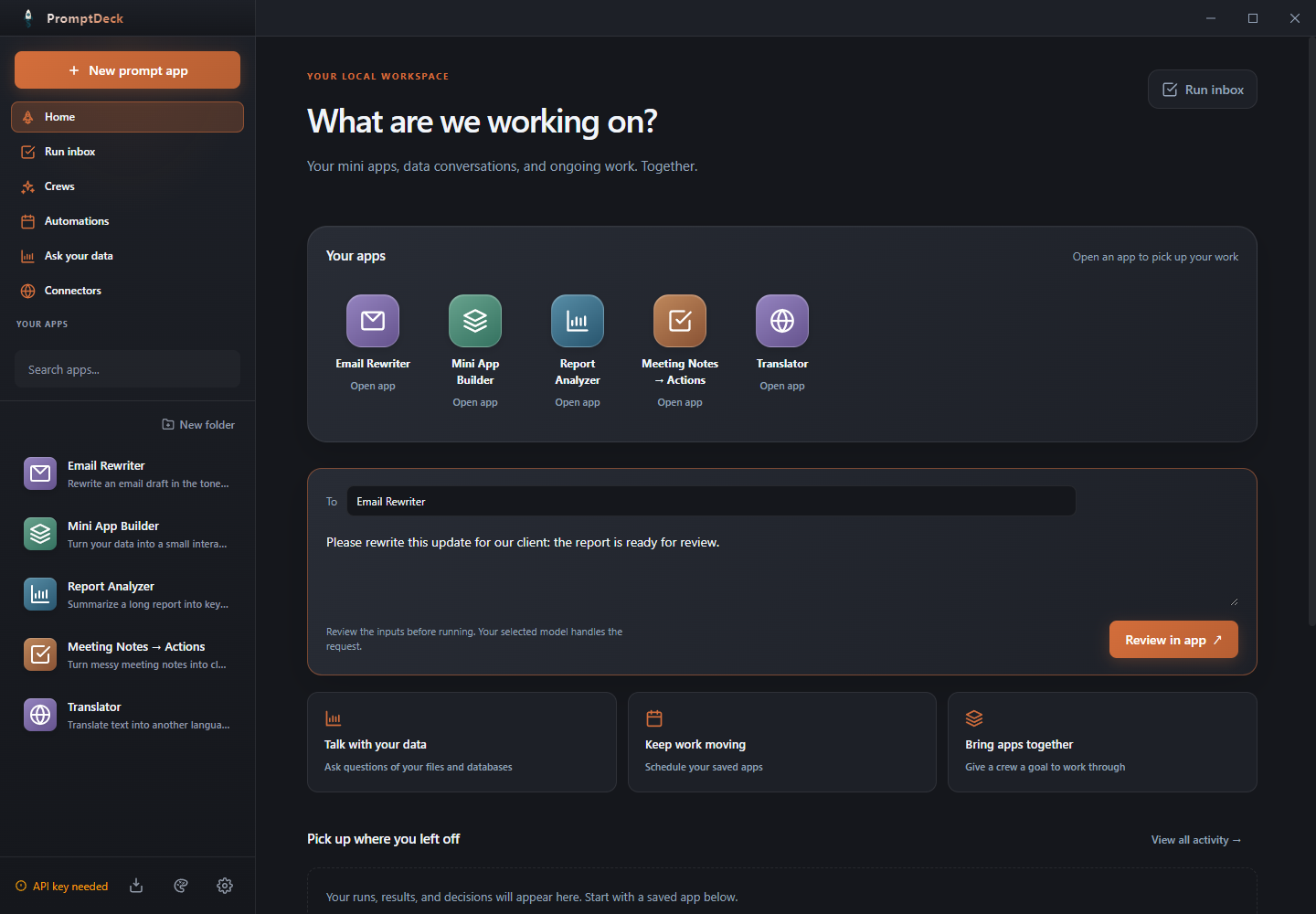Open the theme palette icon
The height and width of the screenshot is (914, 1316).
pyautogui.click(x=181, y=886)
